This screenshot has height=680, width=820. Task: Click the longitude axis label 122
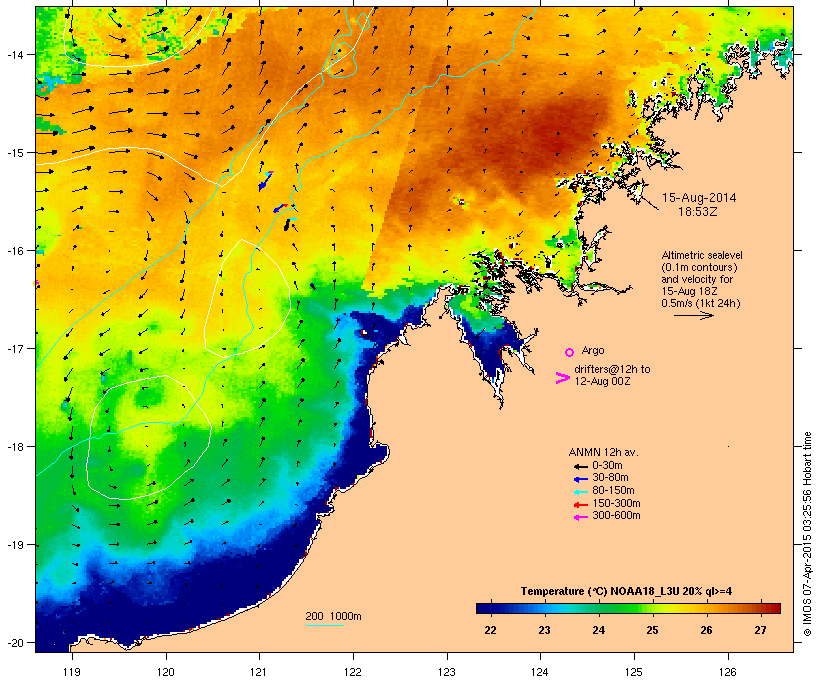[353, 672]
